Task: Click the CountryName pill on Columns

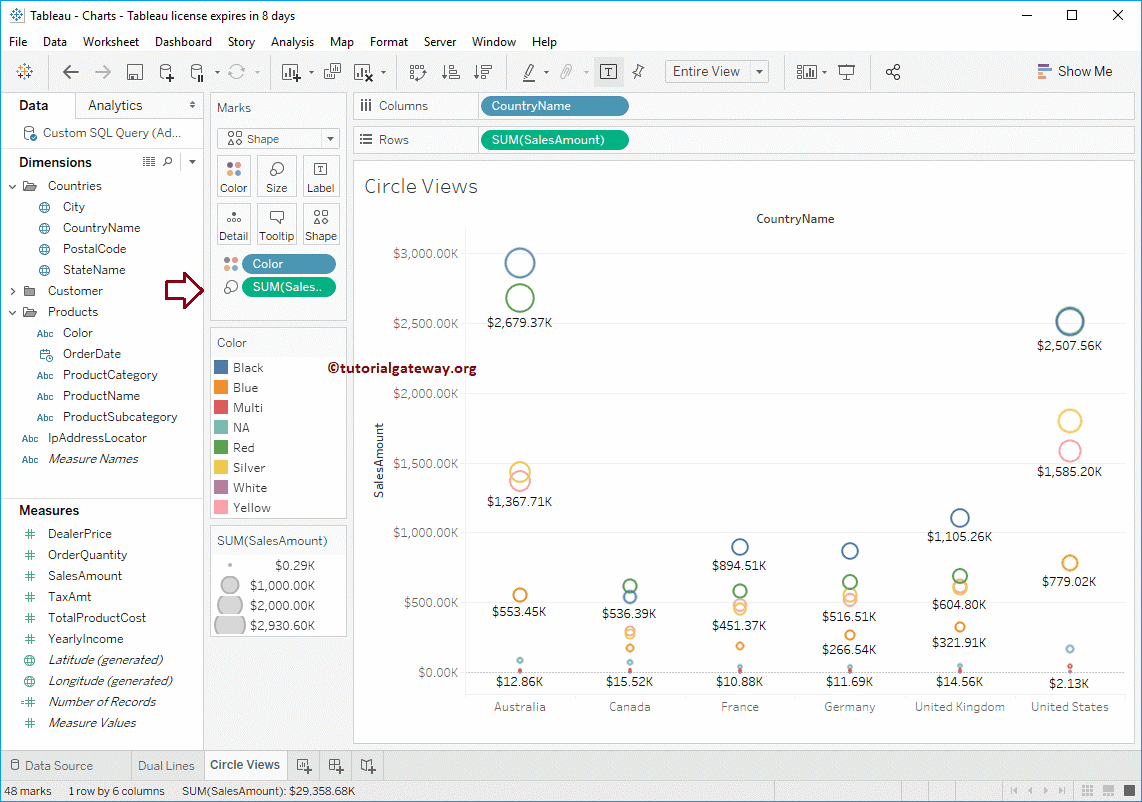Action: pos(554,106)
